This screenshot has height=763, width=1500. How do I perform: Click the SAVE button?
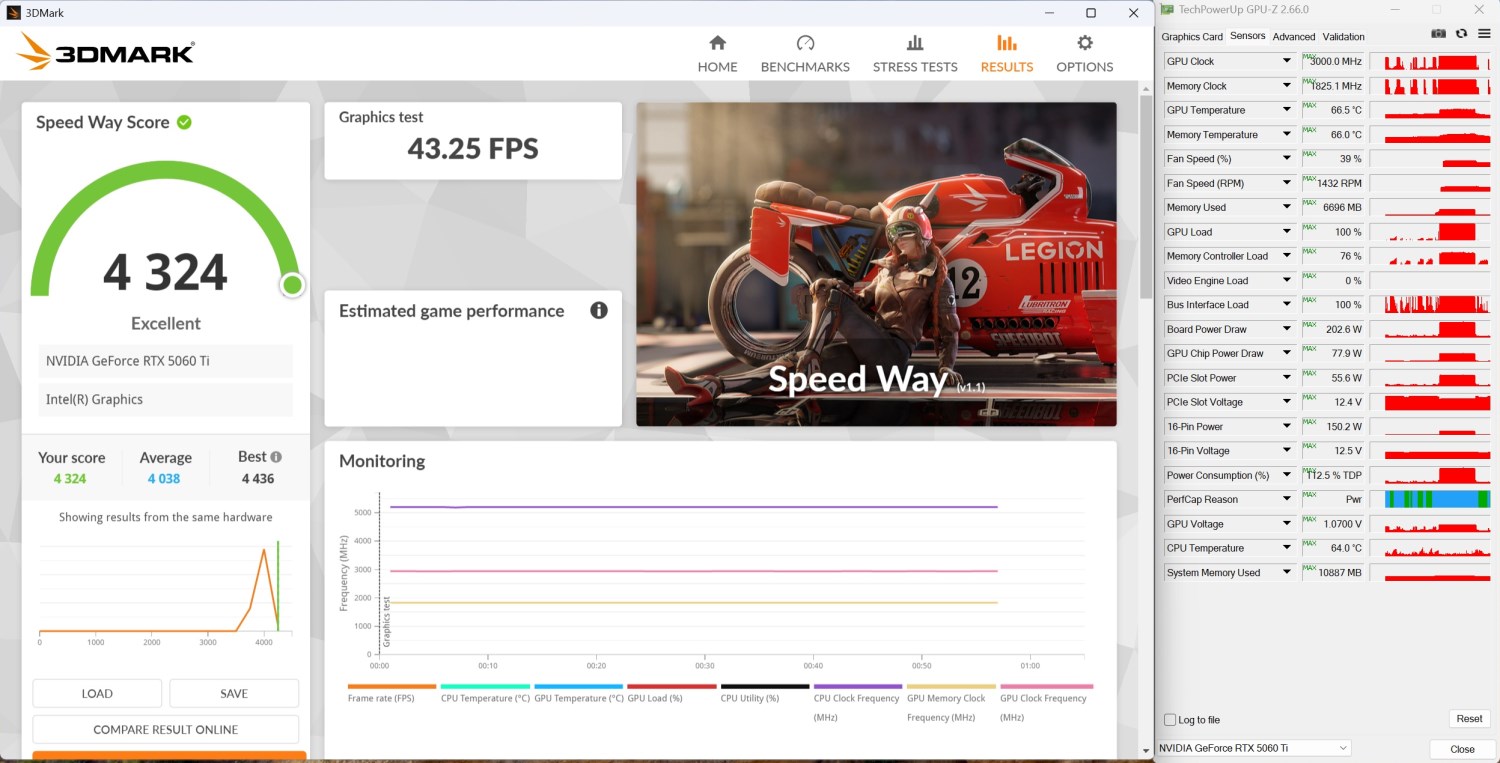tap(234, 693)
